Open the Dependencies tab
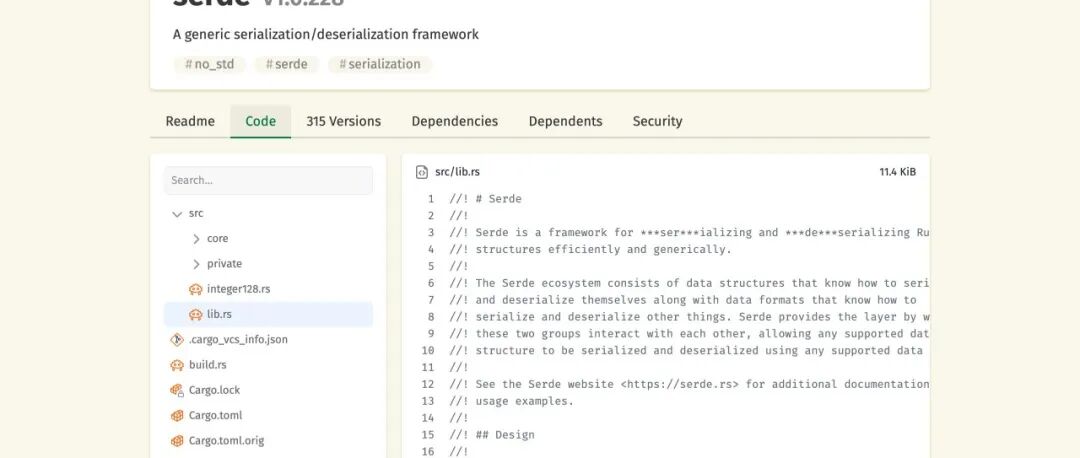 [x=455, y=121]
